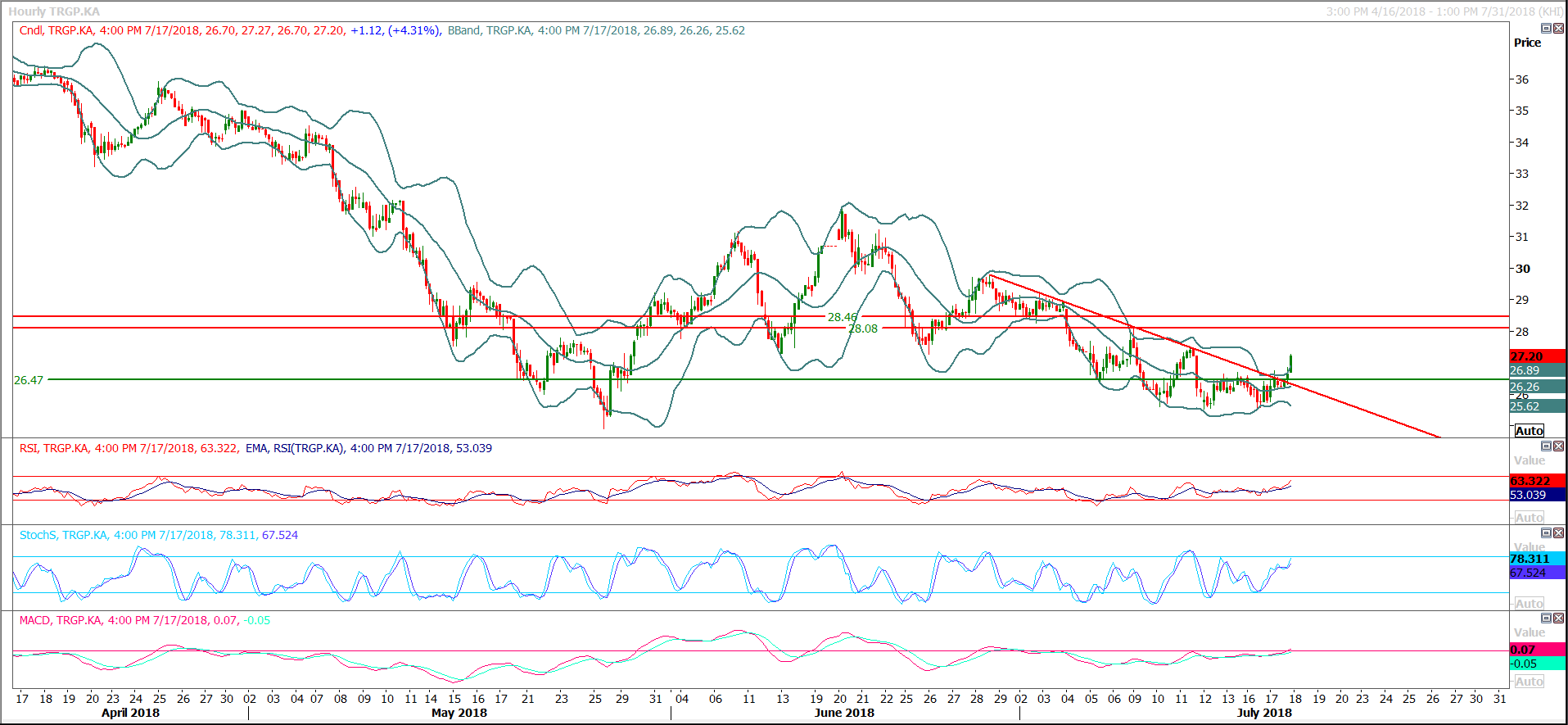The image size is (1568, 725).
Task: Maximize the RSI indicator pane
Action: tap(1546, 446)
